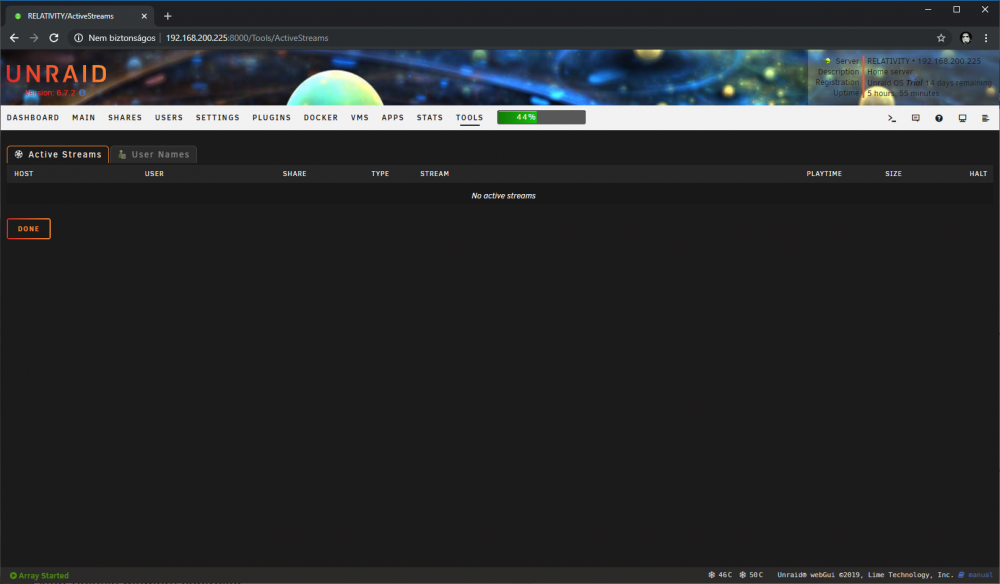Viewport: 1000px width, 584px height.
Task: Click the Array Started status icon
Action: (13, 576)
